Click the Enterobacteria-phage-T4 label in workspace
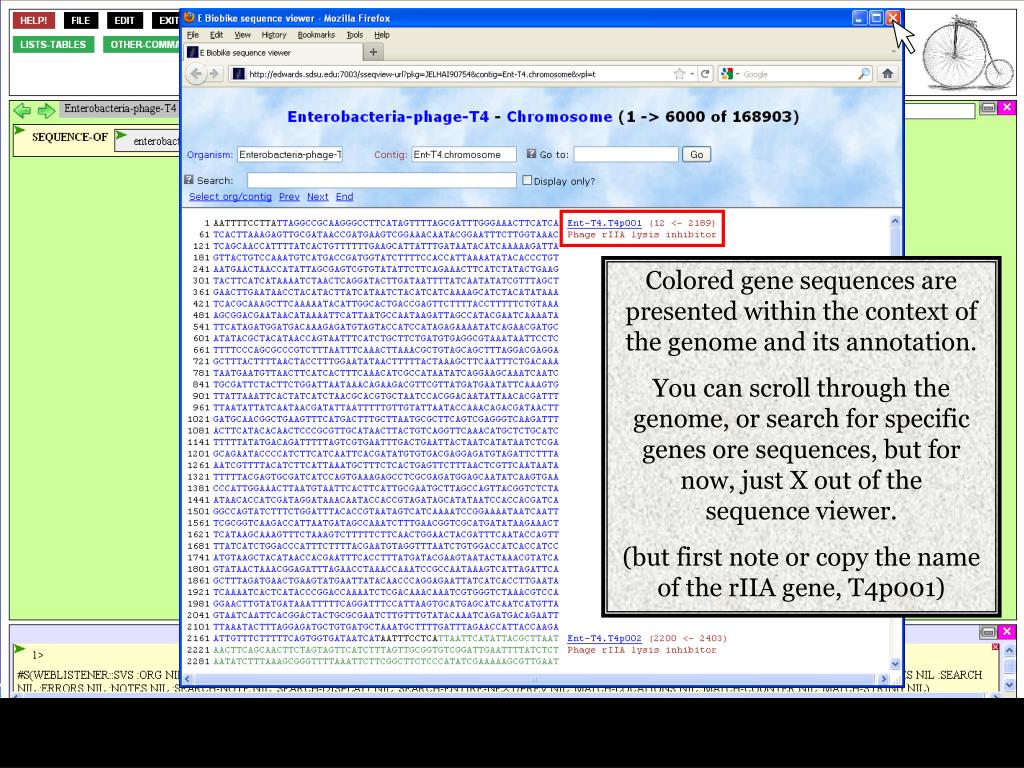This screenshot has height=768, width=1024. coord(120,108)
